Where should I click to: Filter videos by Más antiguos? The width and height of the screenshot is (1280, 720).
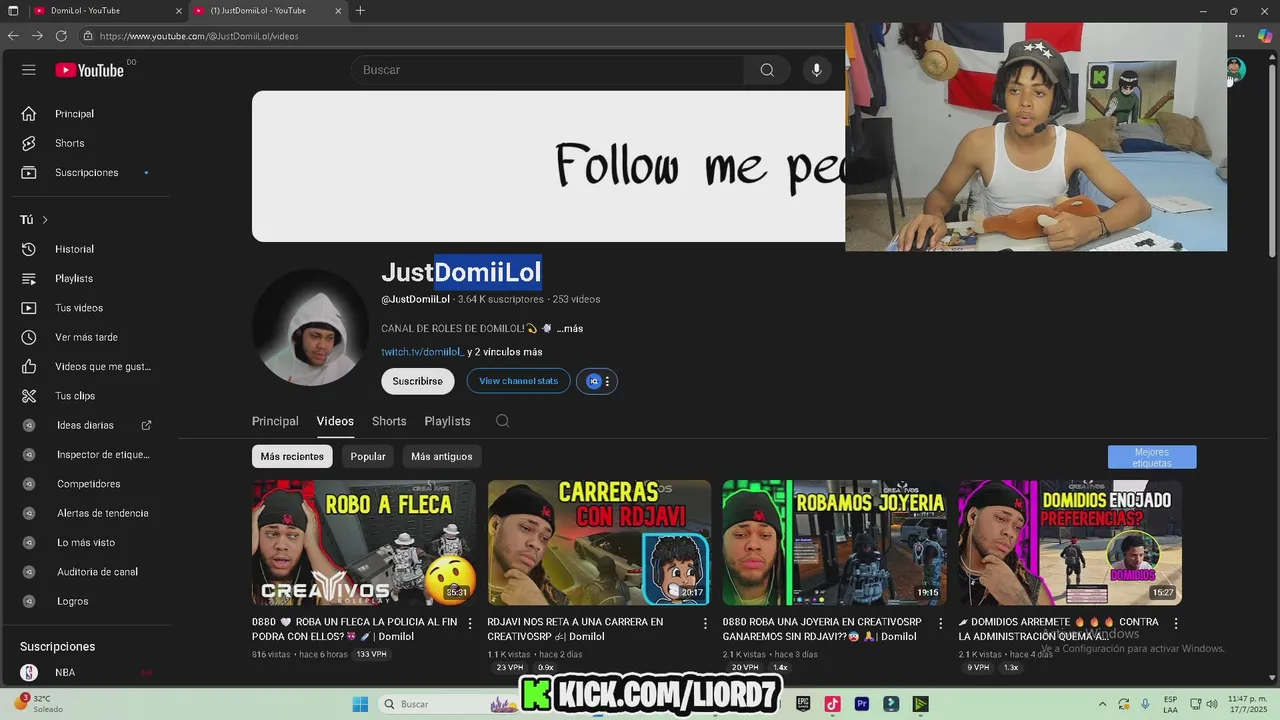(x=441, y=456)
